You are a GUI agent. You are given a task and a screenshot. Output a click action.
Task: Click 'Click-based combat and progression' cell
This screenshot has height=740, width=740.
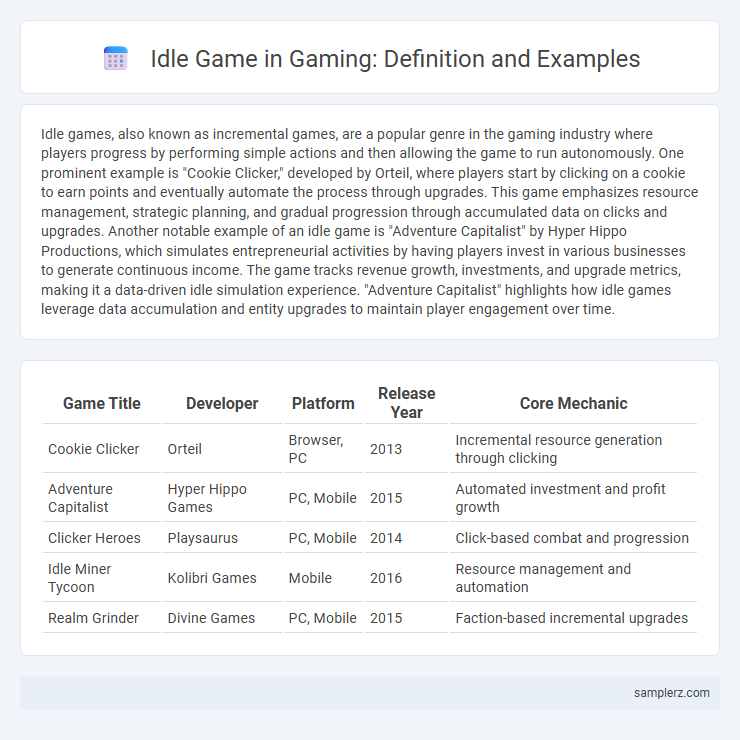(x=572, y=538)
